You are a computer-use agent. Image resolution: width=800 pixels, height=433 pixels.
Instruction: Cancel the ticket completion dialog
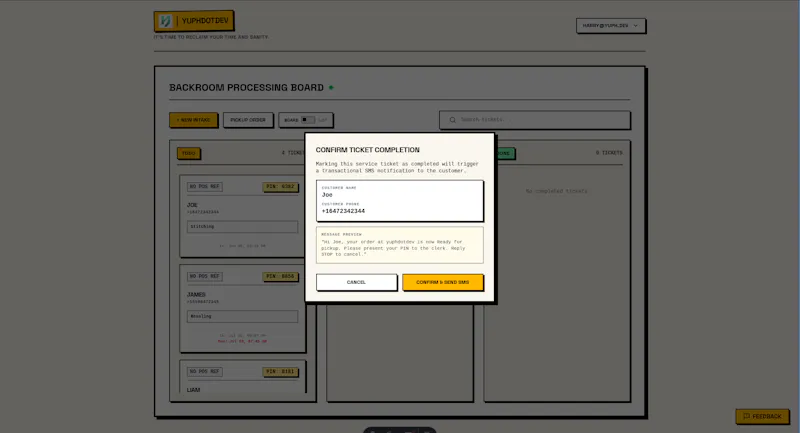(356, 282)
